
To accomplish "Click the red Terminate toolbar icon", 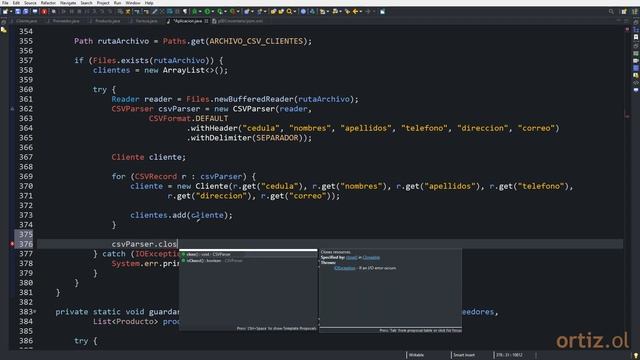I will click(x=44, y=11).
